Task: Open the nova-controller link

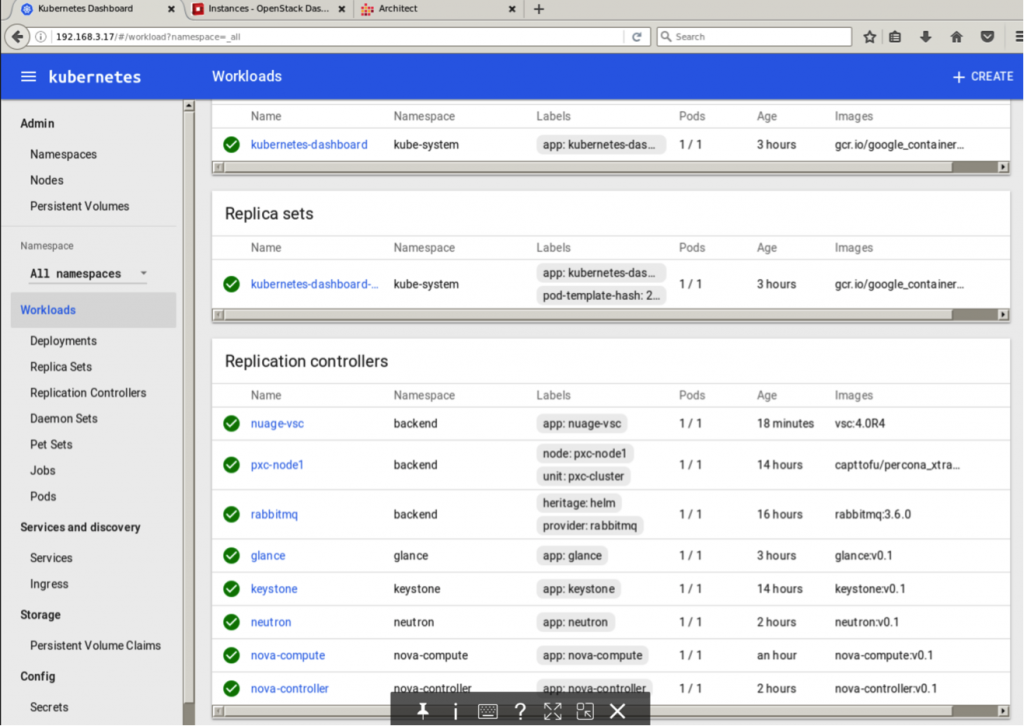Action: click(x=290, y=688)
